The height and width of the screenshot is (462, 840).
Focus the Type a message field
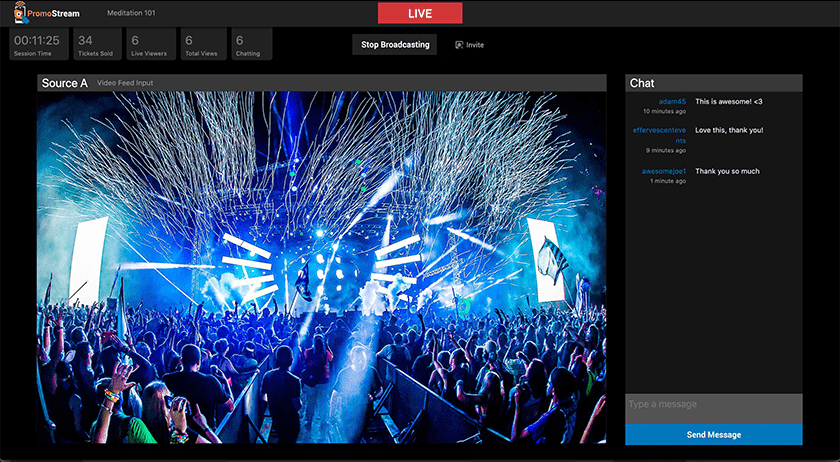[713, 405]
